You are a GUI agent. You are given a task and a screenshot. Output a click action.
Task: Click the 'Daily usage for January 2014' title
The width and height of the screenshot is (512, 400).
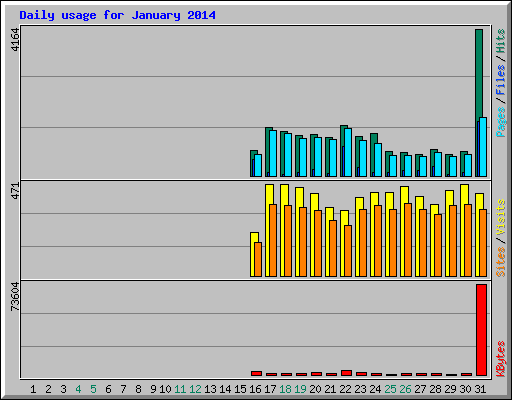click(x=117, y=15)
